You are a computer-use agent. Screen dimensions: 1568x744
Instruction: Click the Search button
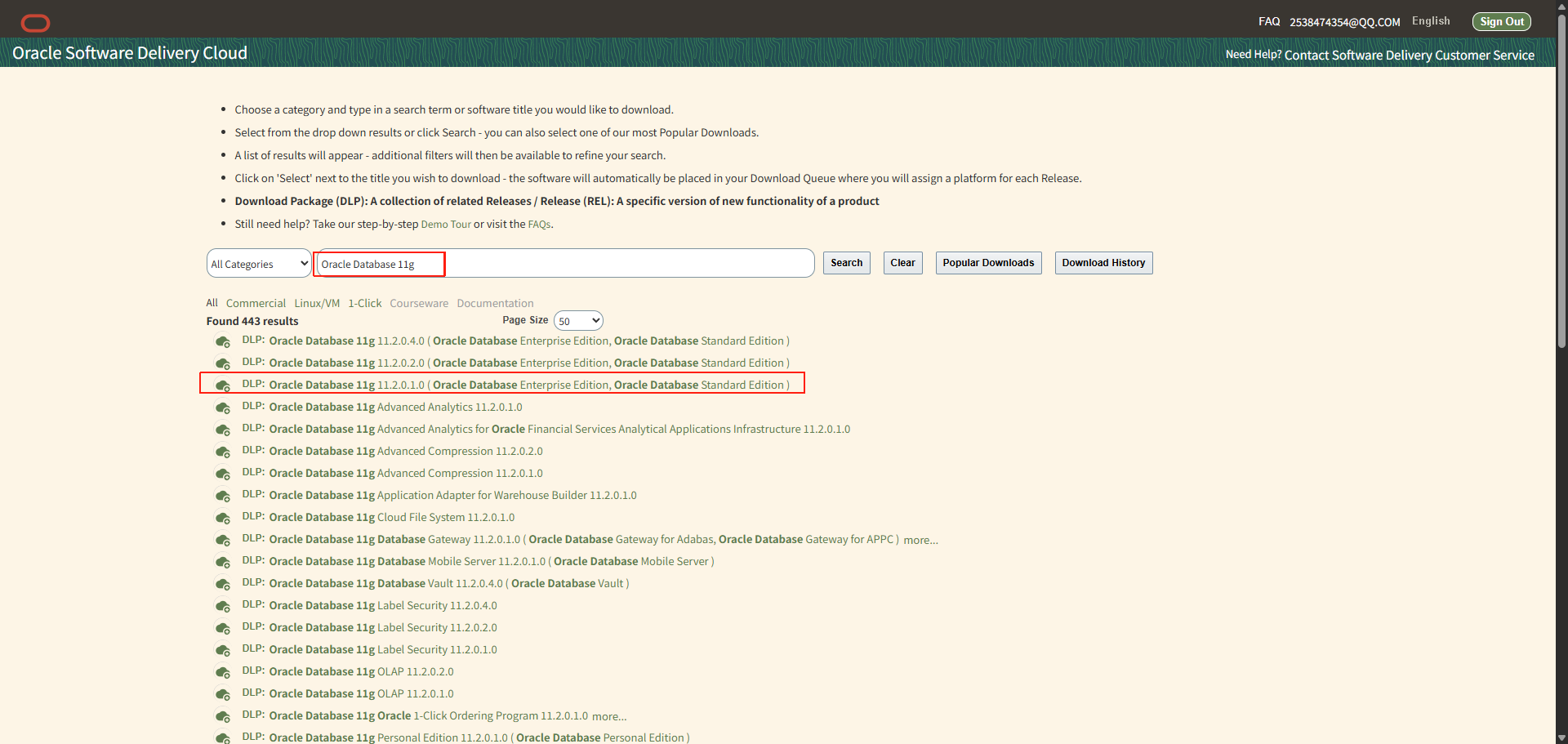(x=847, y=263)
